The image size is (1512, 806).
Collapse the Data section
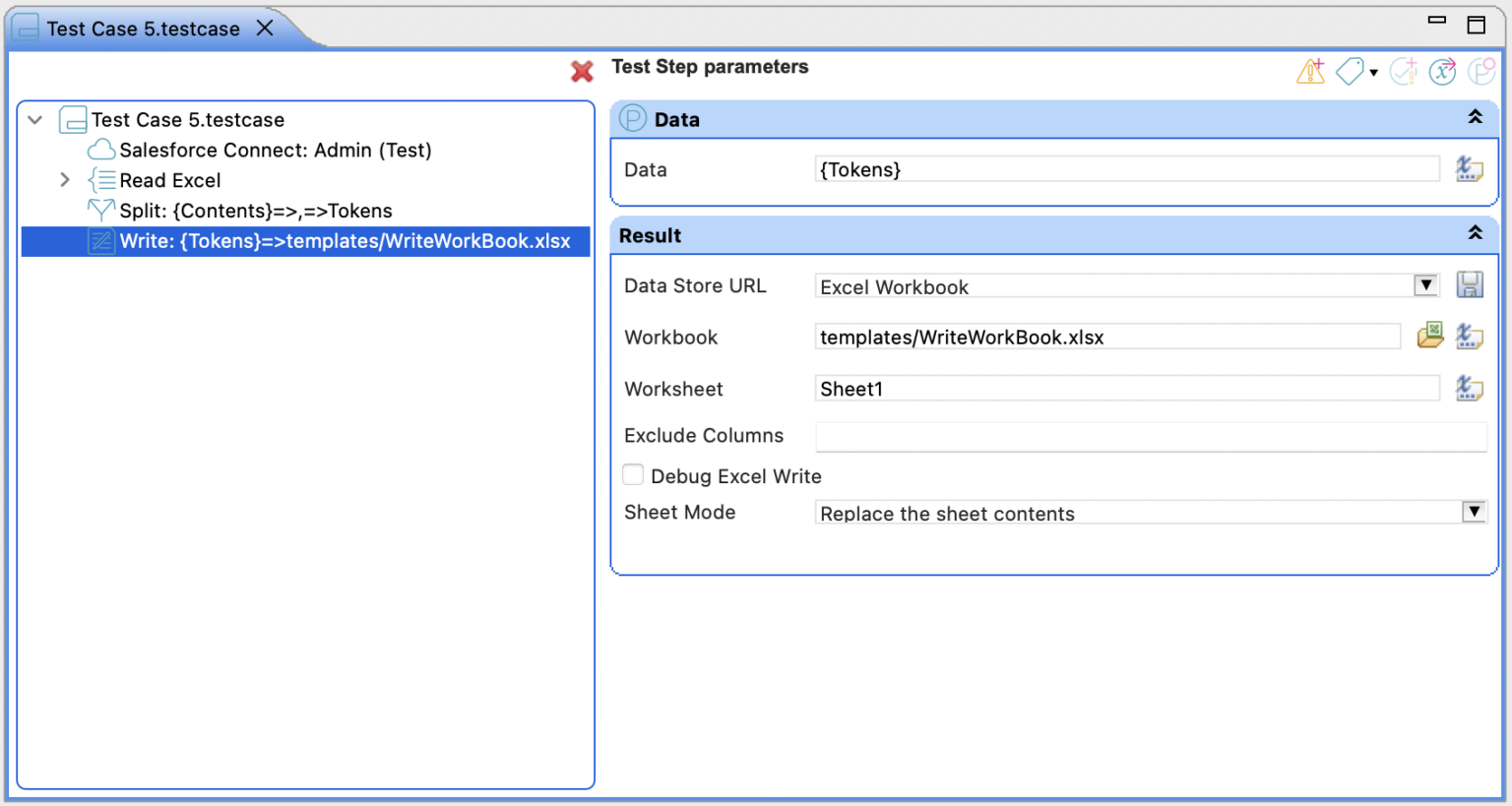pyautogui.click(x=1475, y=116)
